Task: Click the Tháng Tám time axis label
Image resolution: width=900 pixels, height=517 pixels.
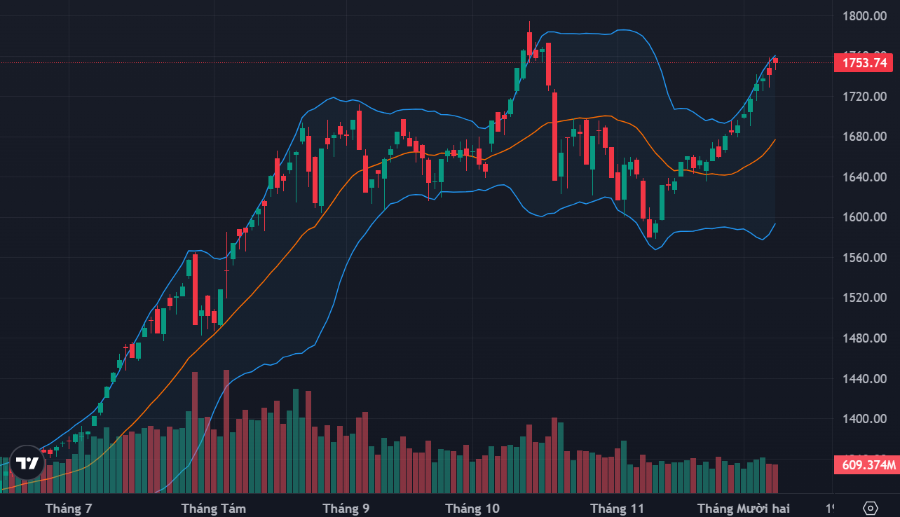Action: point(214,509)
